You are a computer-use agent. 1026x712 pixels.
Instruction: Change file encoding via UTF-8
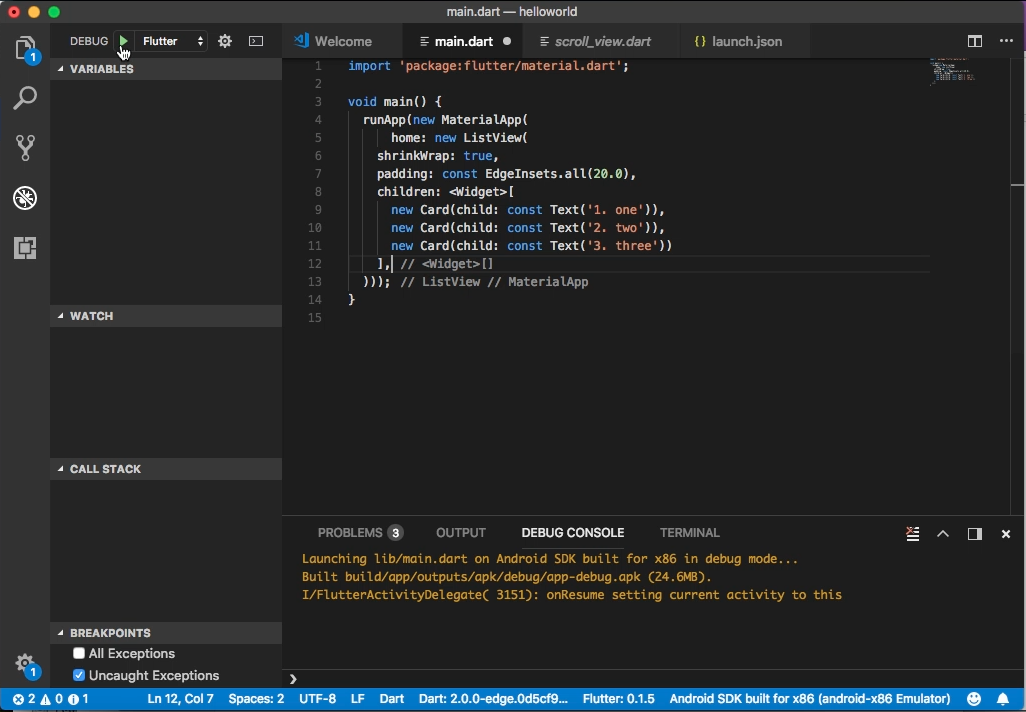coord(317,699)
